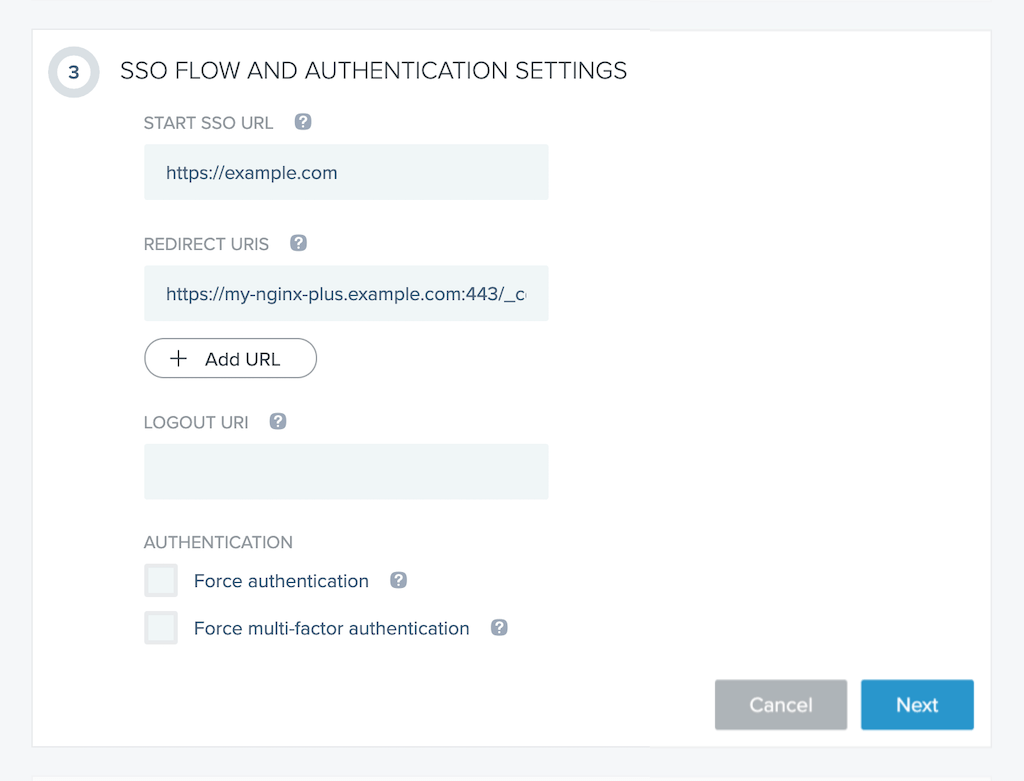Select the empty Logout URI field

click(x=346, y=472)
